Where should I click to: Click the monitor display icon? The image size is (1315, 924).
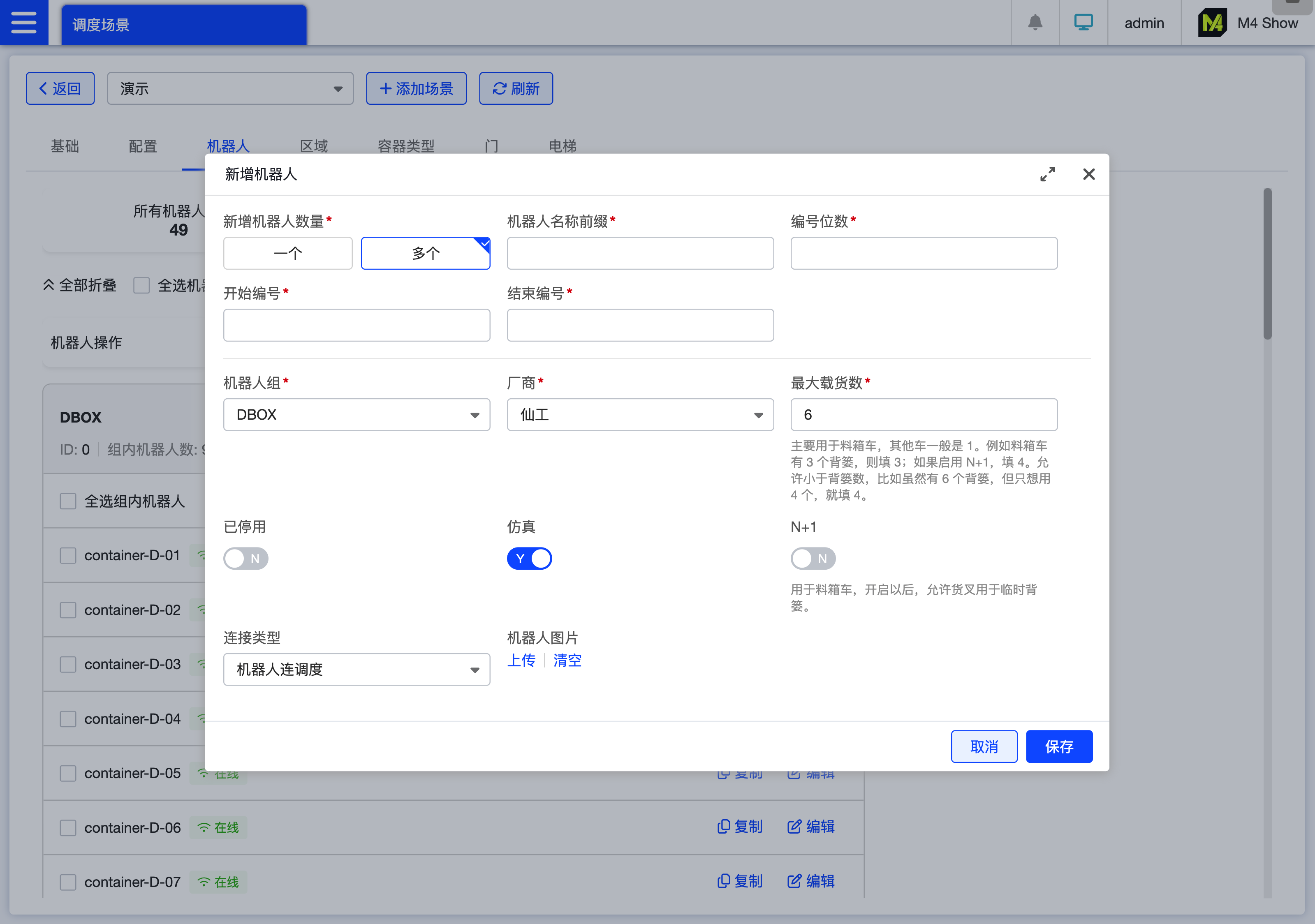(x=1083, y=22)
